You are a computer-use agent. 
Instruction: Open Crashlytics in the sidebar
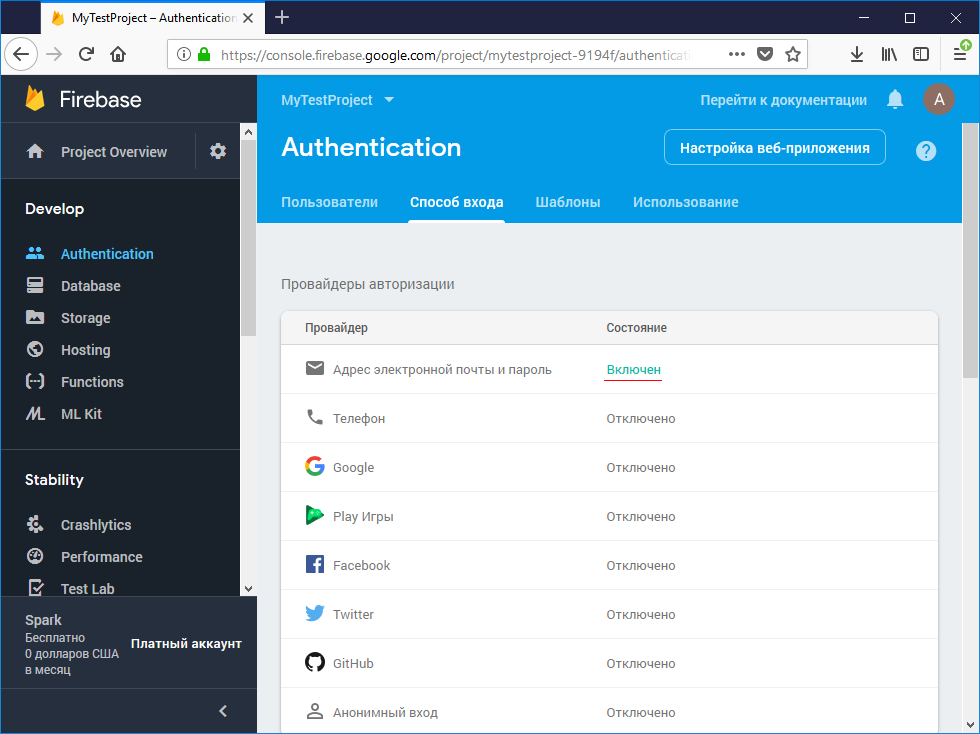[95, 525]
